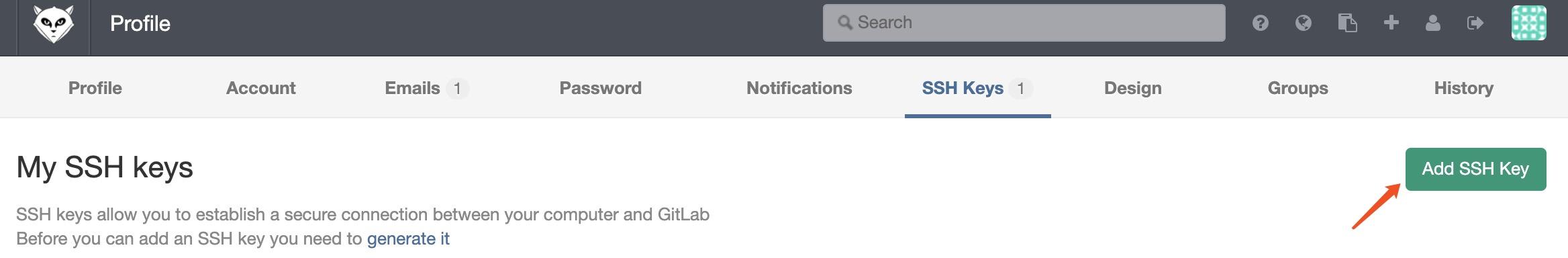Viewport: 1568px width, 258px height.
Task: Switch to the Profile tab
Action: tap(95, 88)
